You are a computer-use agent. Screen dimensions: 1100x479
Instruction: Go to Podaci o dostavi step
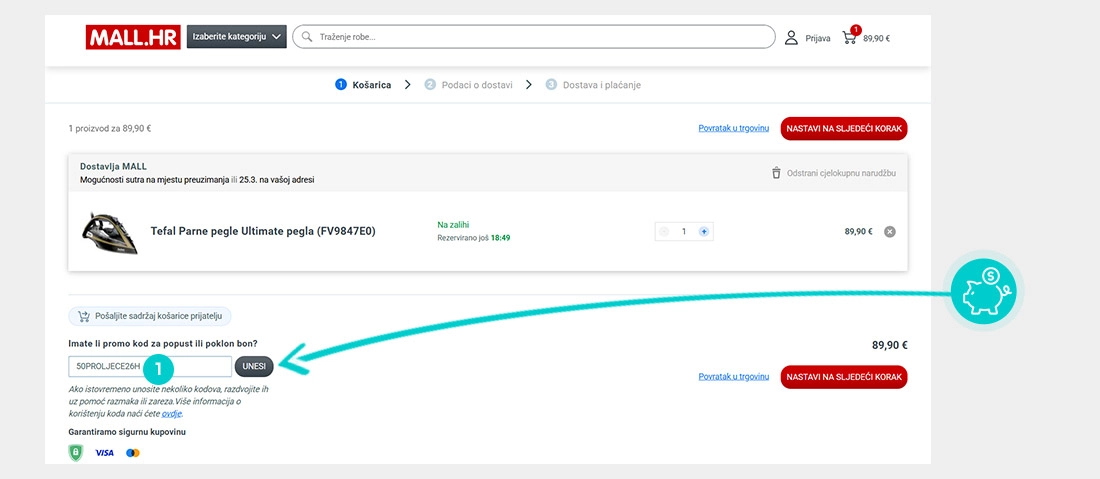[x=468, y=85]
